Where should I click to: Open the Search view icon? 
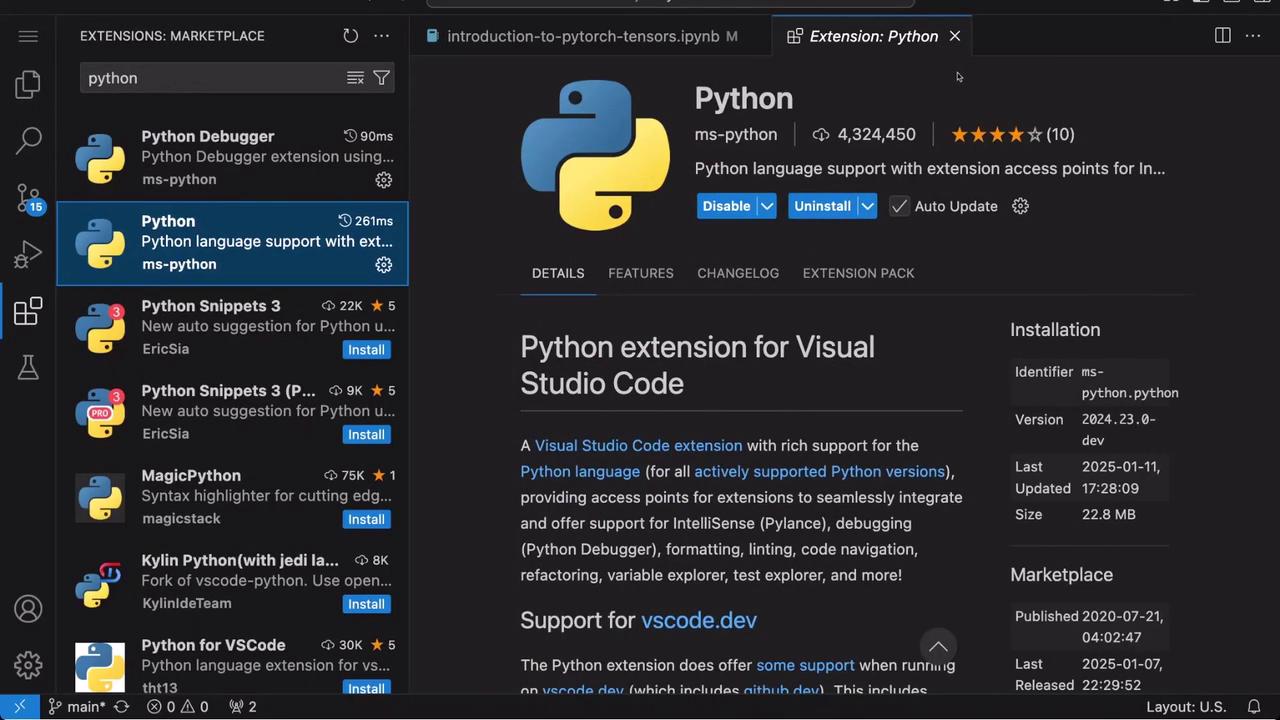coord(28,140)
